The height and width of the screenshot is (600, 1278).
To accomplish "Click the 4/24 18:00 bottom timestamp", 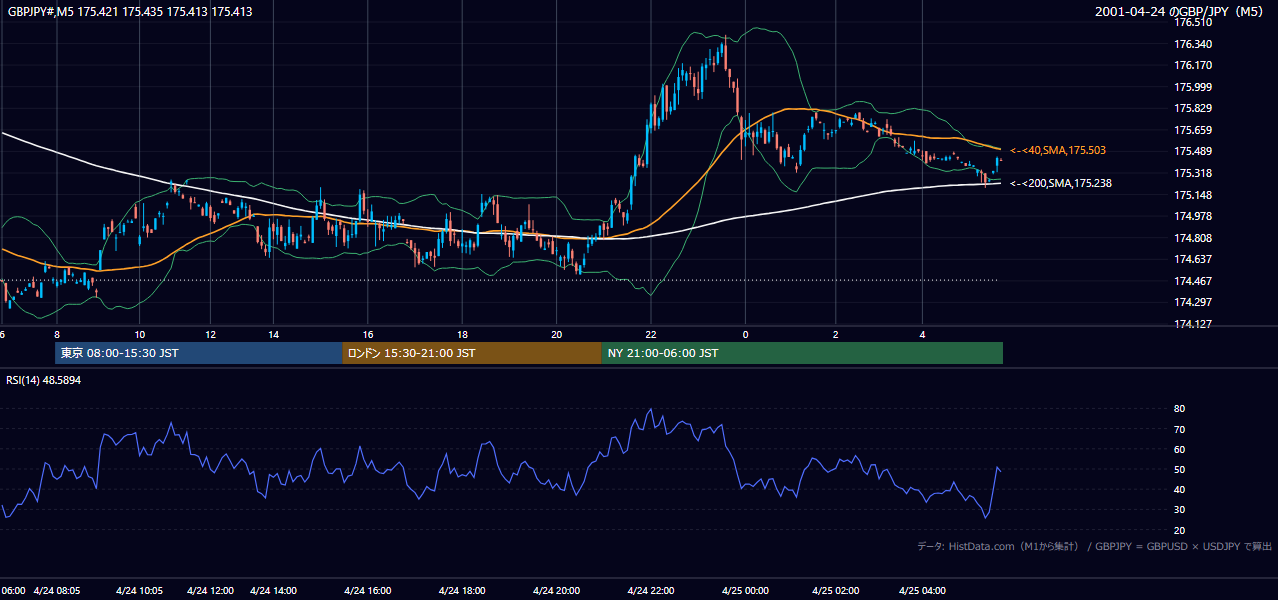I will coord(462,590).
